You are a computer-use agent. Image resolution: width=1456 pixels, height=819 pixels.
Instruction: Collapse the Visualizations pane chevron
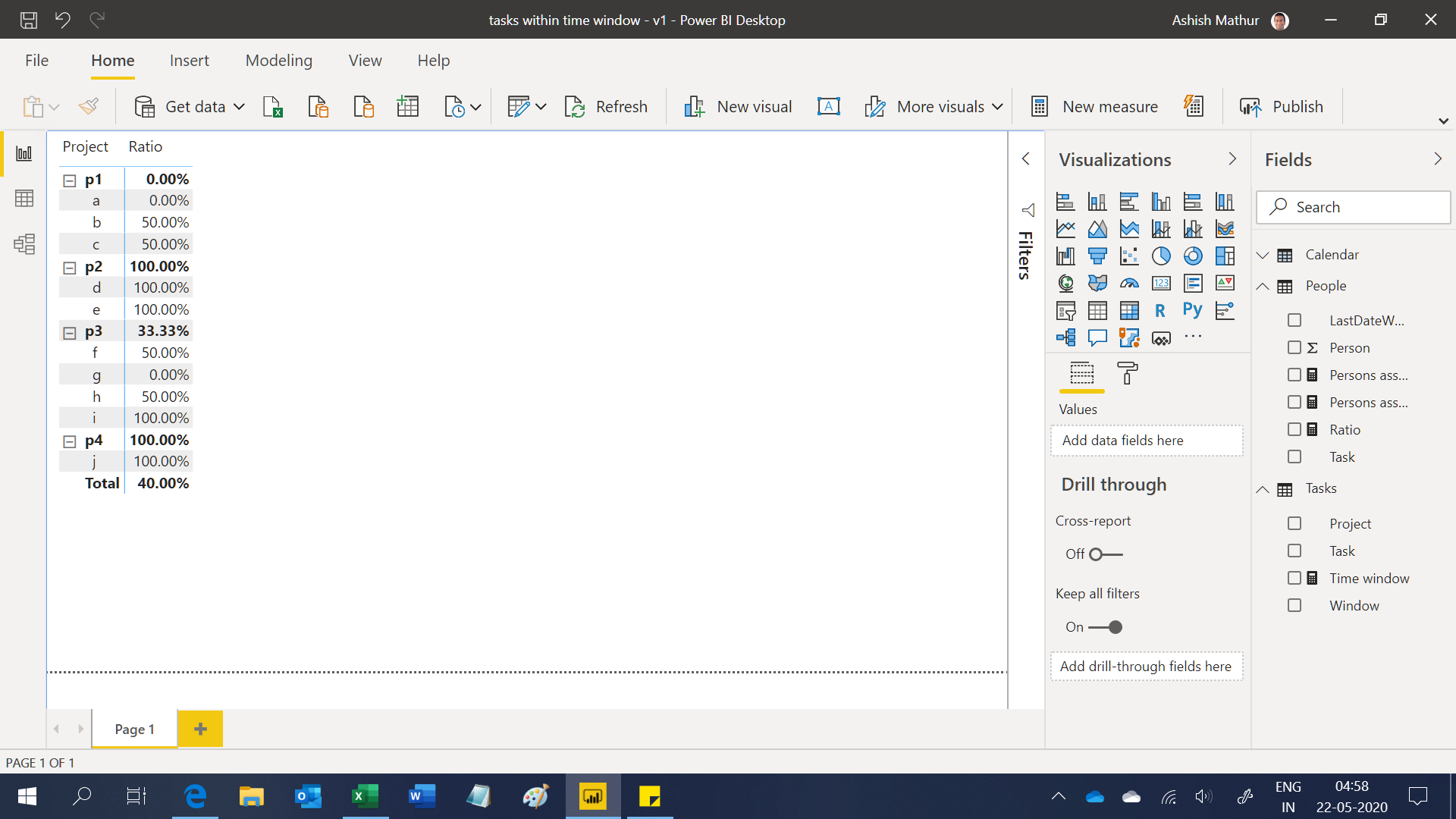1232,159
